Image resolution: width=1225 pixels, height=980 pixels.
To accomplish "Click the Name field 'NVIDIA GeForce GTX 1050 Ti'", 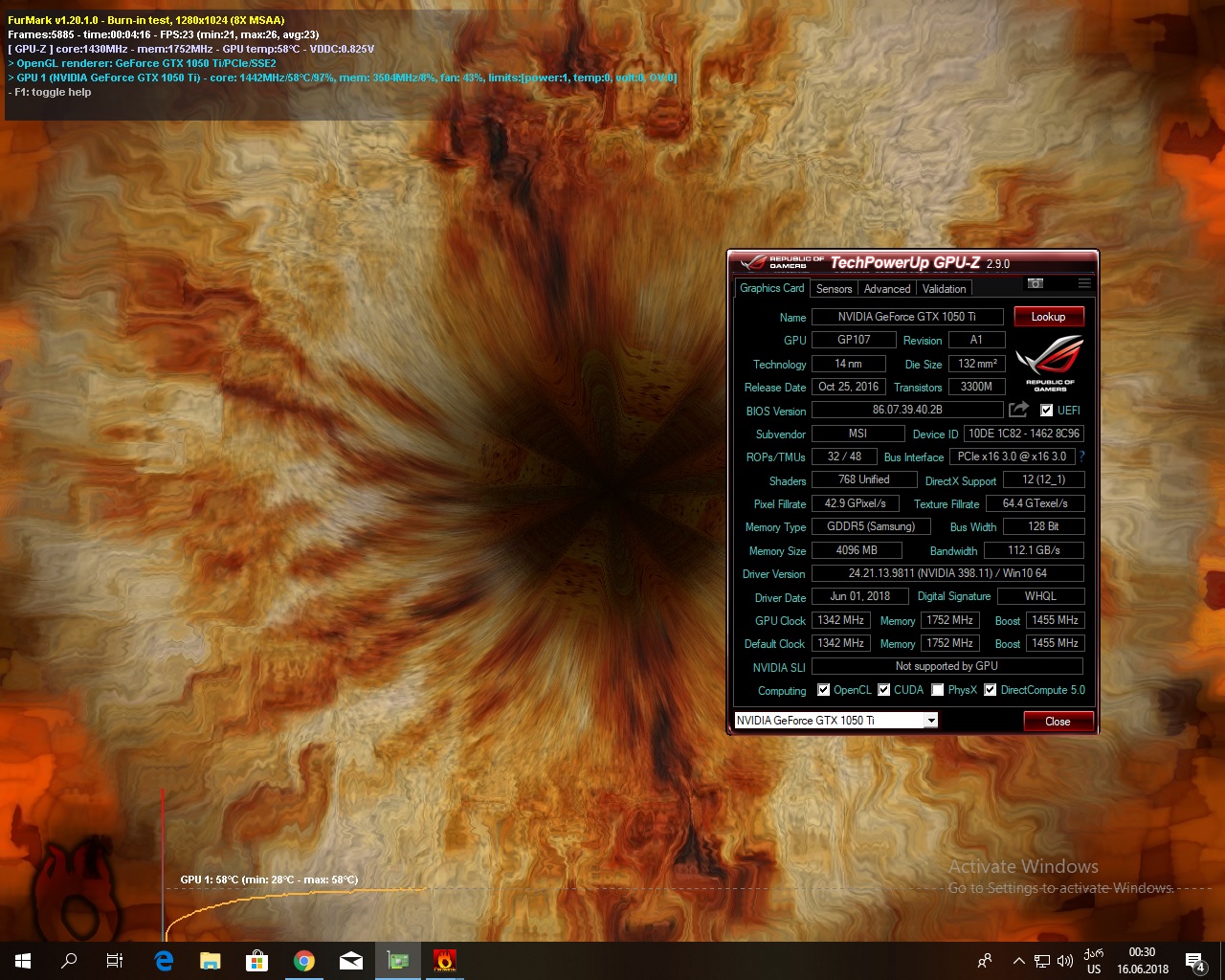I will click(x=907, y=317).
